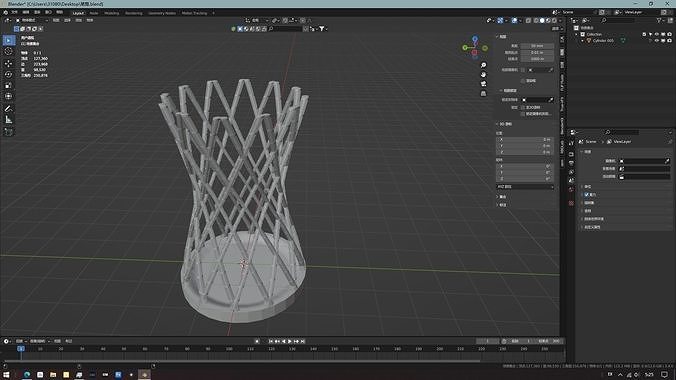Click the blue Z axis on navigation gizmo
Image resolution: width=676 pixels, height=380 pixels.
[x=475, y=39]
